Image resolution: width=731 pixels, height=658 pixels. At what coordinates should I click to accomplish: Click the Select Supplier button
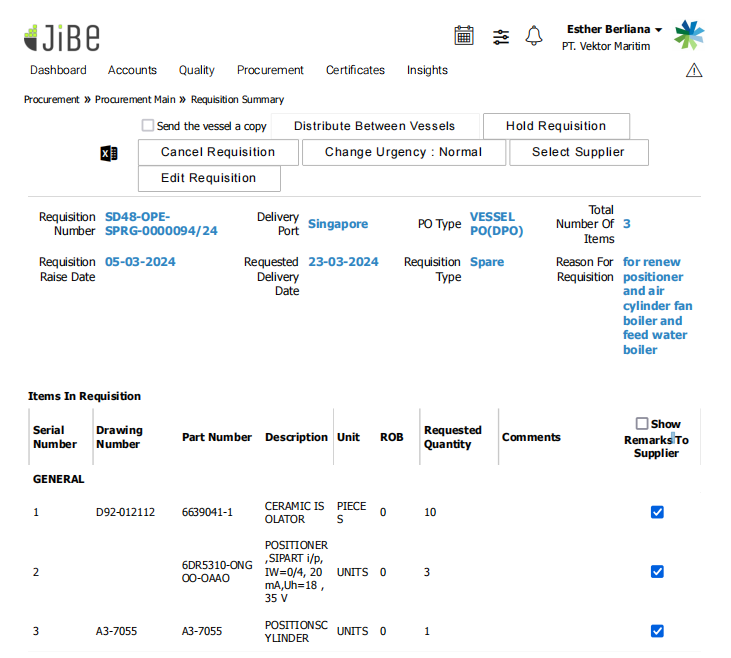point(578,153)
